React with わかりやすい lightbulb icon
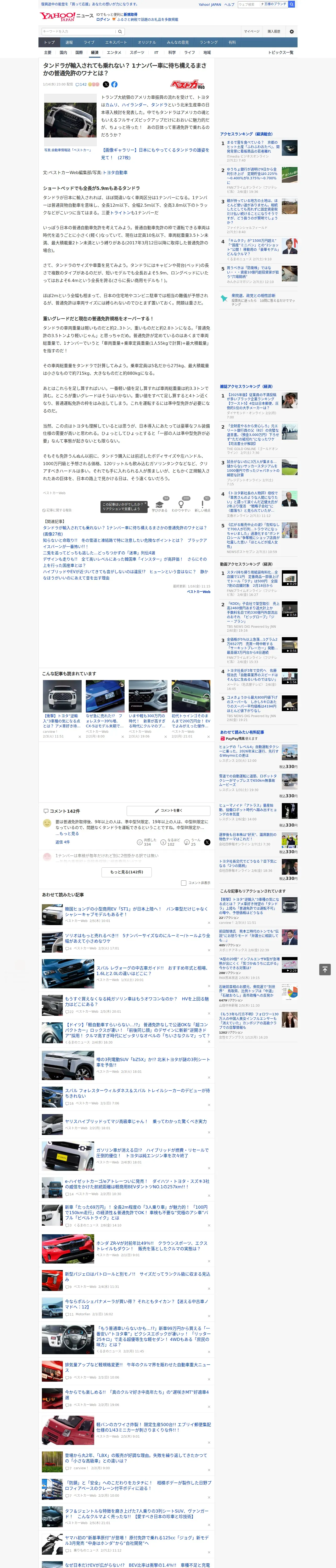The height and width of the screenshot is (1568, 336). [181, 505]
